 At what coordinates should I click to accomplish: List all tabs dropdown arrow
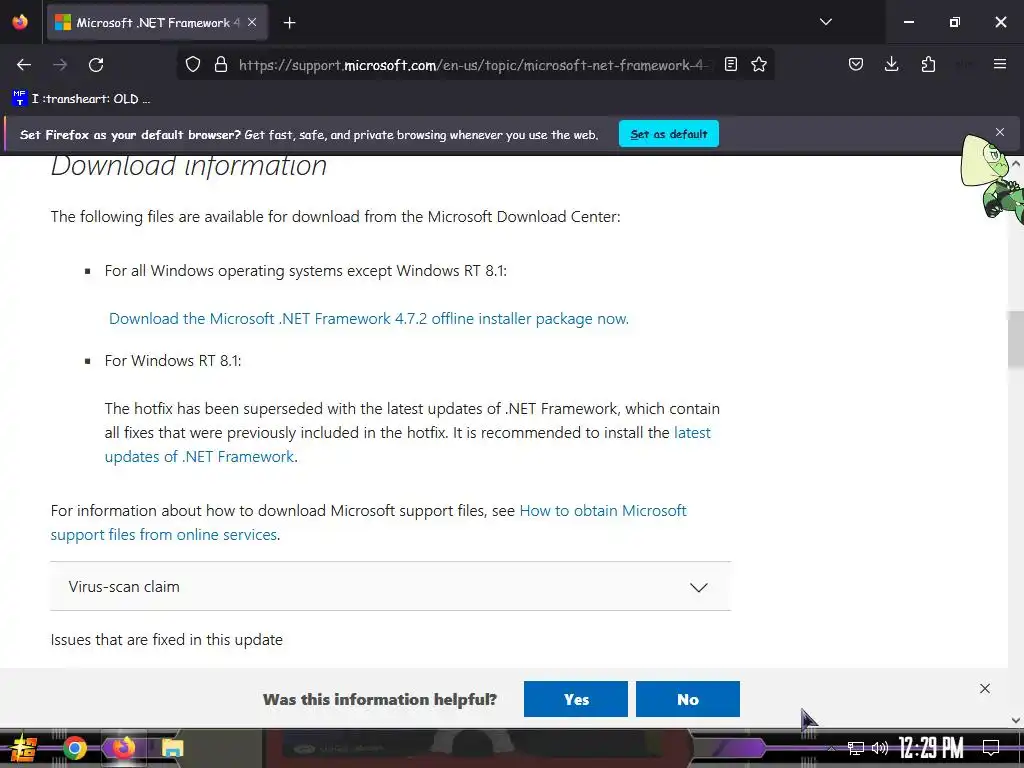click(x=825, y=22)
